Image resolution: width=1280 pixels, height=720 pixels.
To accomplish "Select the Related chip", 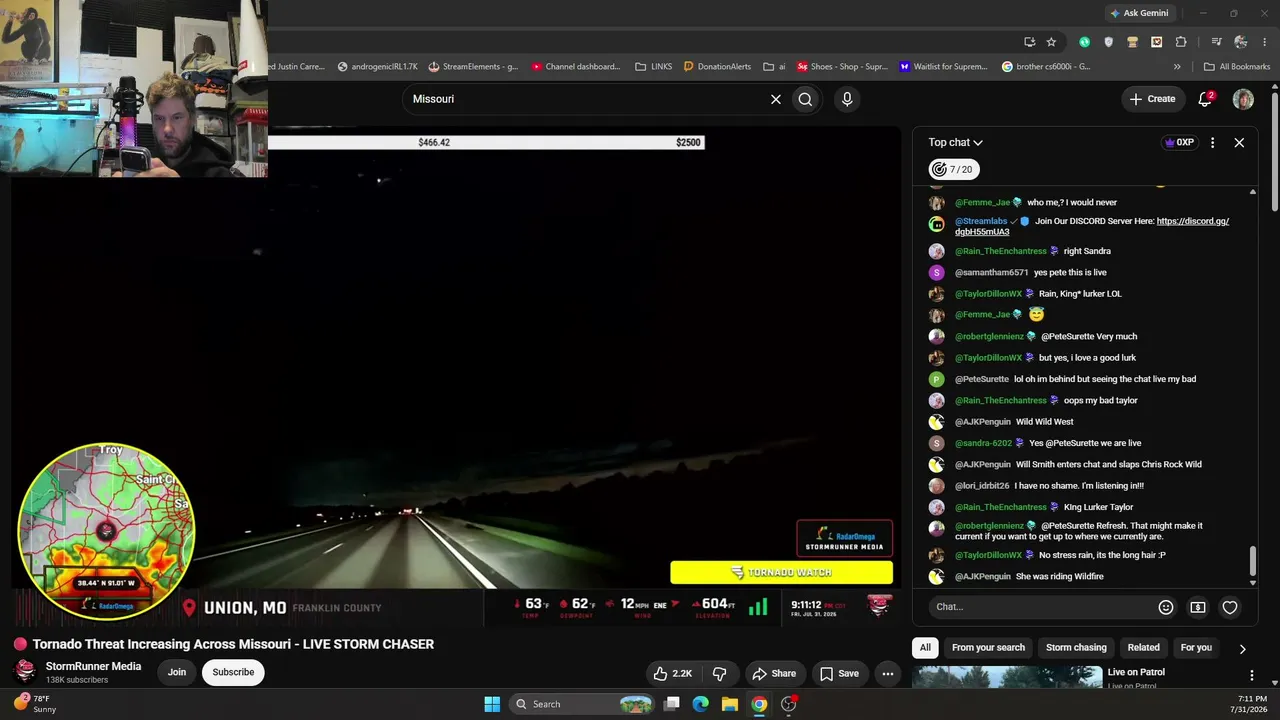I will click(1144, 648).
